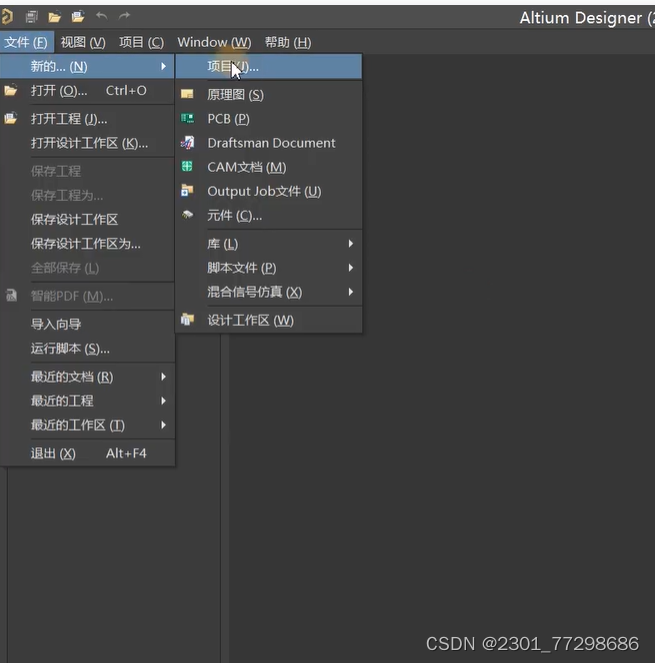Viewport: 655px width, 663px height.
Task: Click the save-all documents toolbar icon
Action: point(31,16)
